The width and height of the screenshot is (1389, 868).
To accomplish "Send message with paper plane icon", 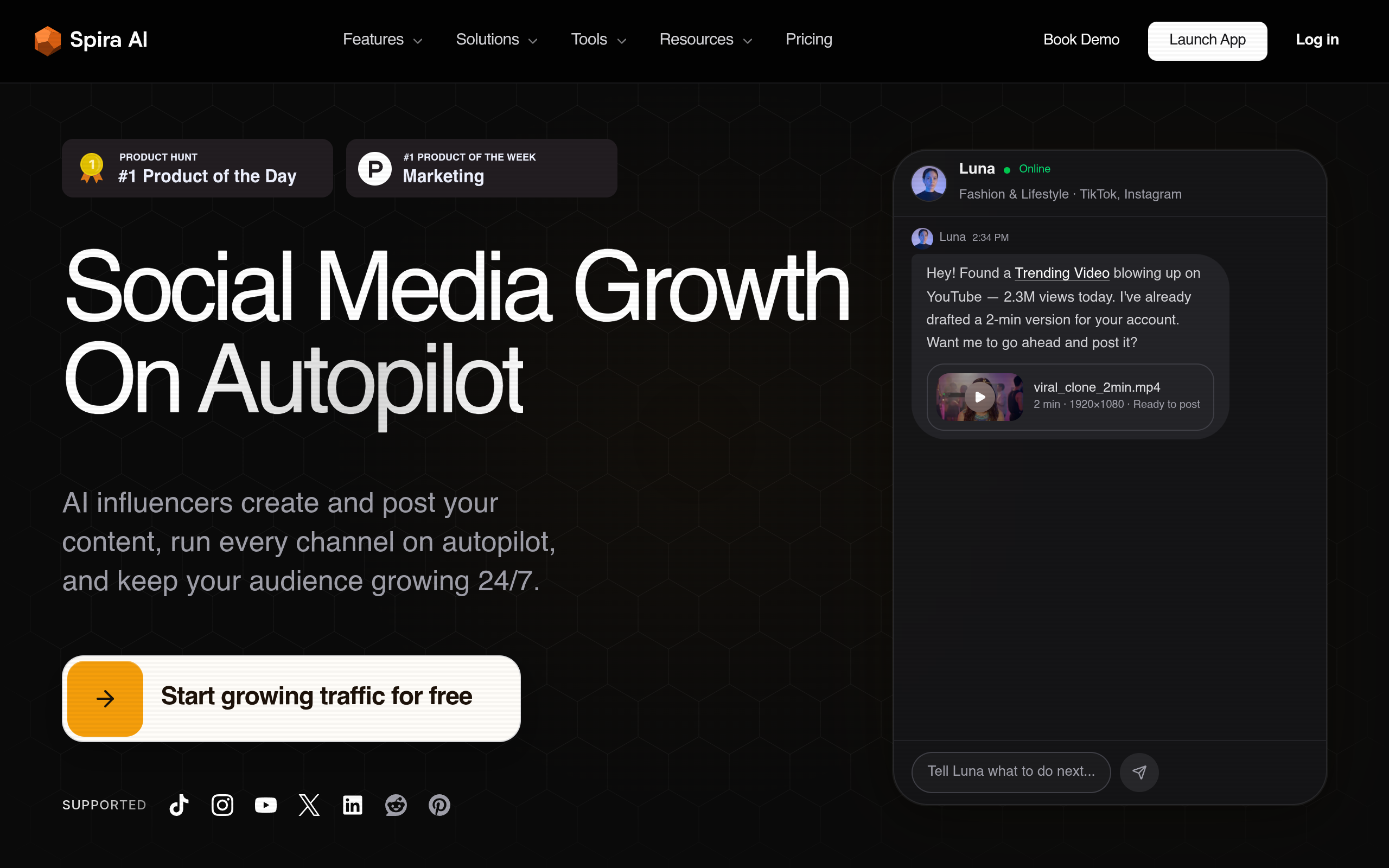I will 1139,772.
